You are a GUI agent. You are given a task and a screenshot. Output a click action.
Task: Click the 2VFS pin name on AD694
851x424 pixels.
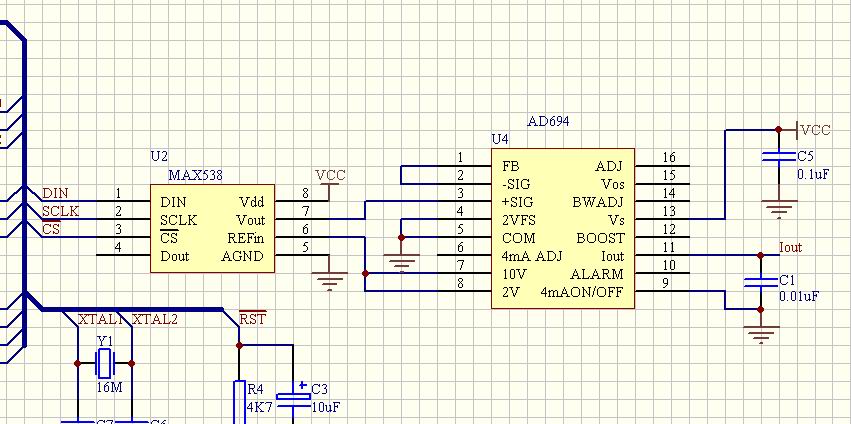pos(519,220)
